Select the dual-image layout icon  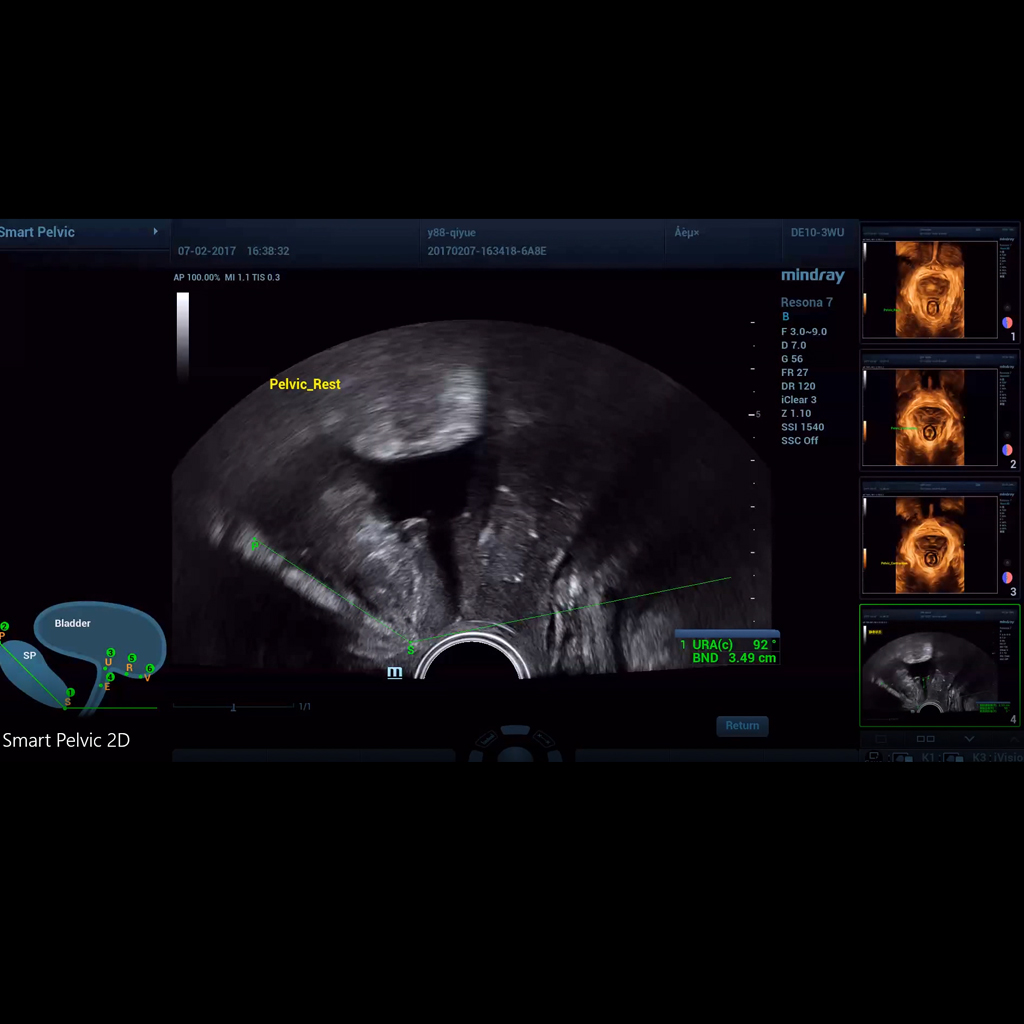tap(925, 739)
